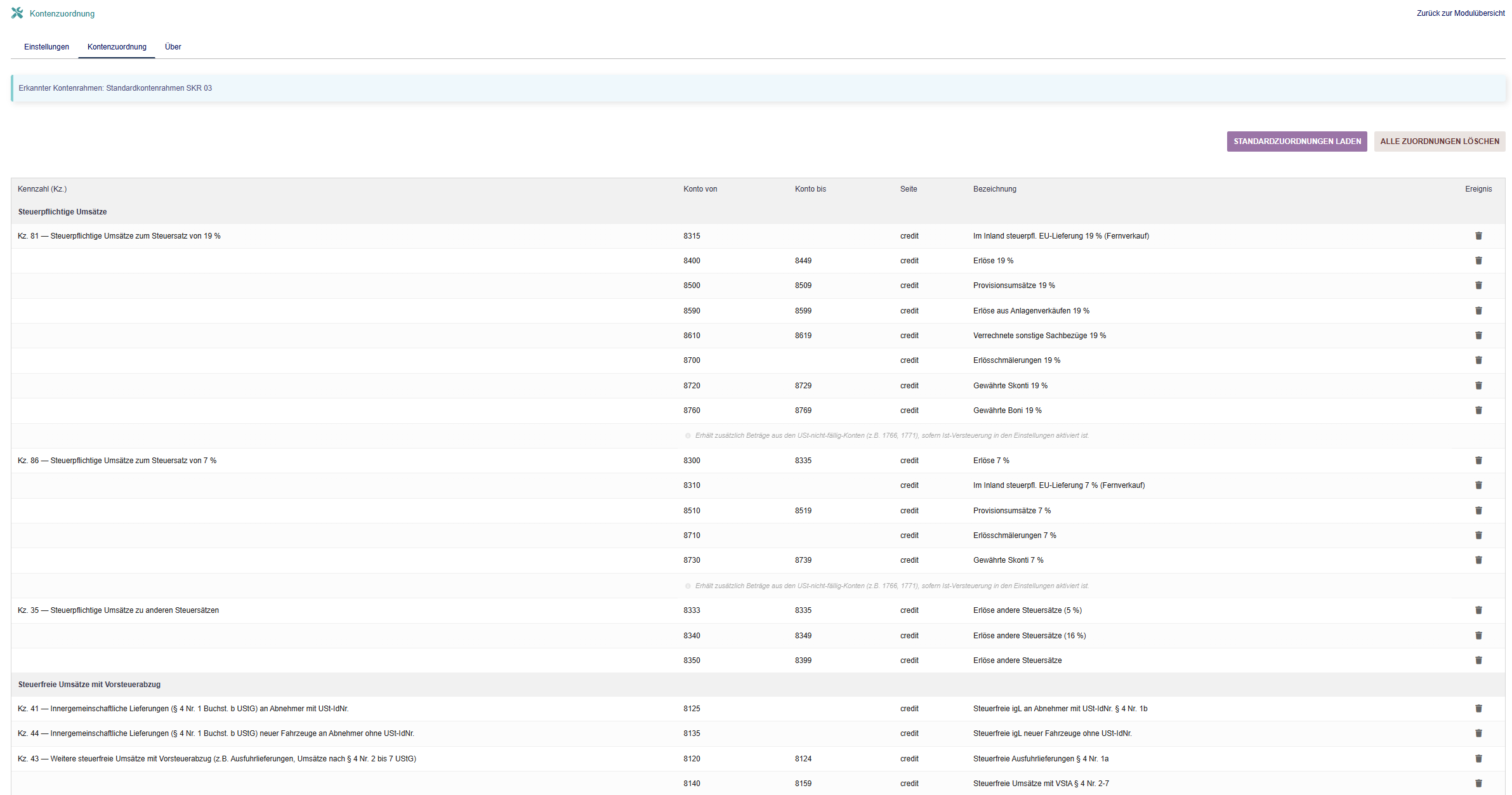Click the Kontenzuordnung title in header
This screenshot has width=1512, height=795.
(x=62, y=13)
